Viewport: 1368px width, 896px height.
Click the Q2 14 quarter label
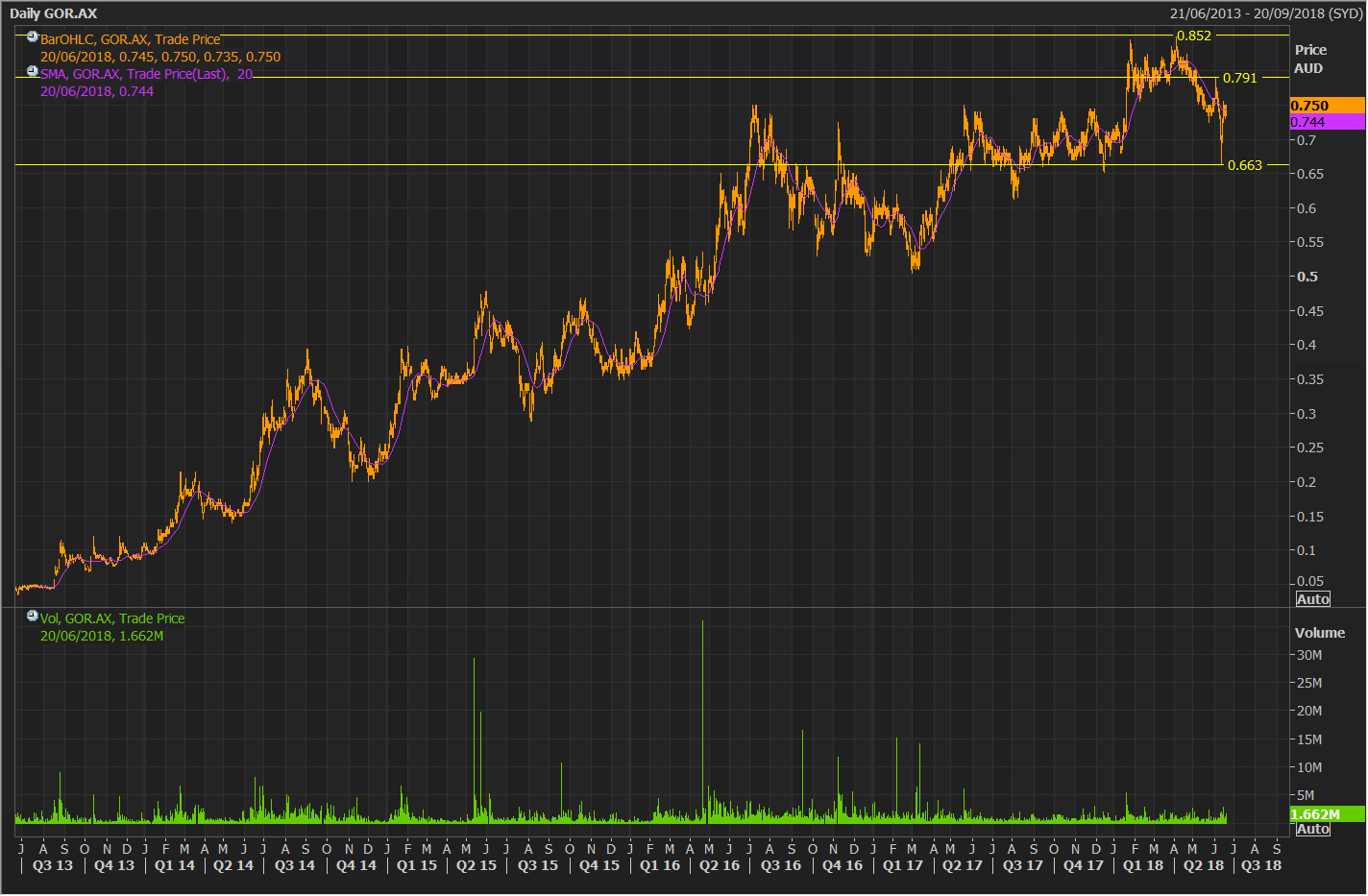tap(233, 865)
